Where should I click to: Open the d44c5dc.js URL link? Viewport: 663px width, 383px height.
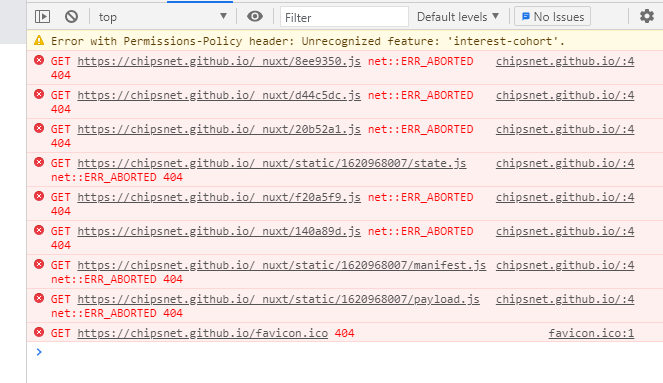pos(219,96)
